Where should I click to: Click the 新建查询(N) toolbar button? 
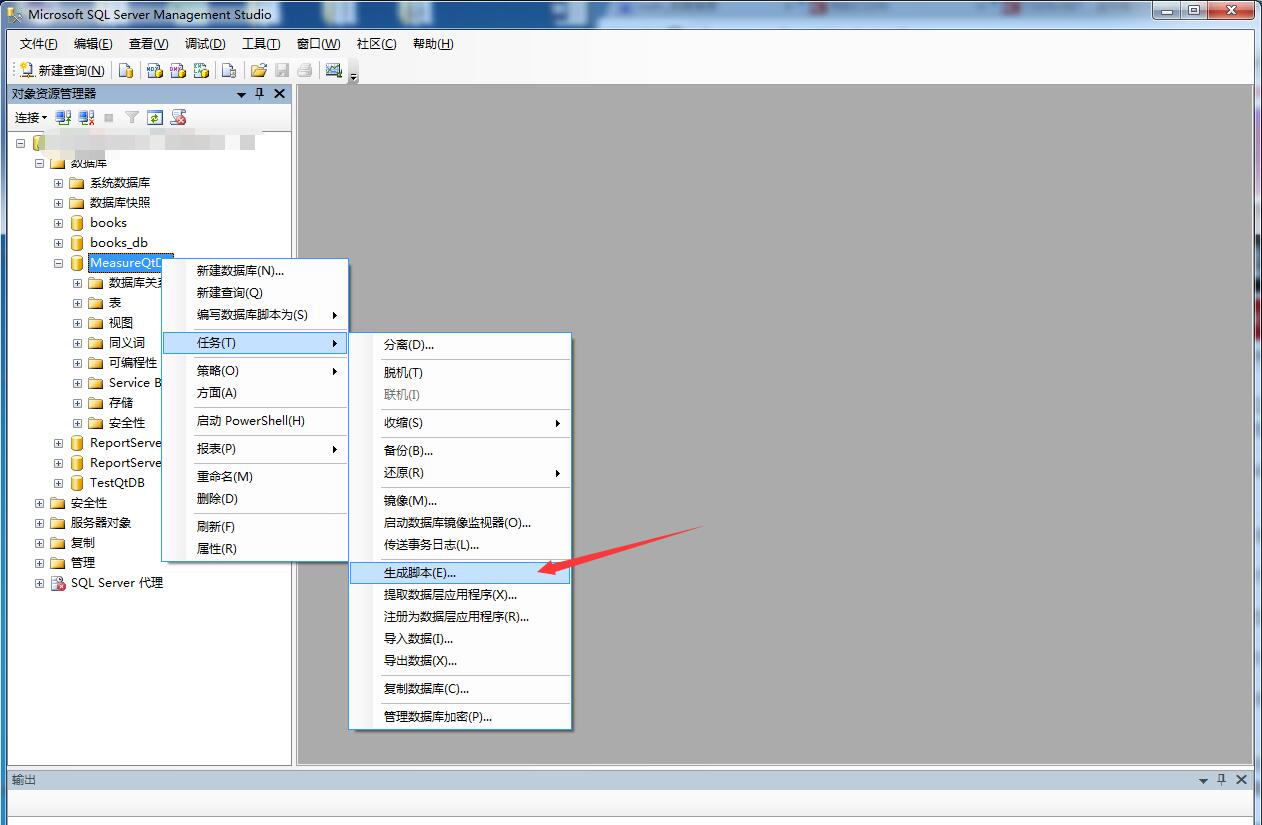click(x=62, y=70)
